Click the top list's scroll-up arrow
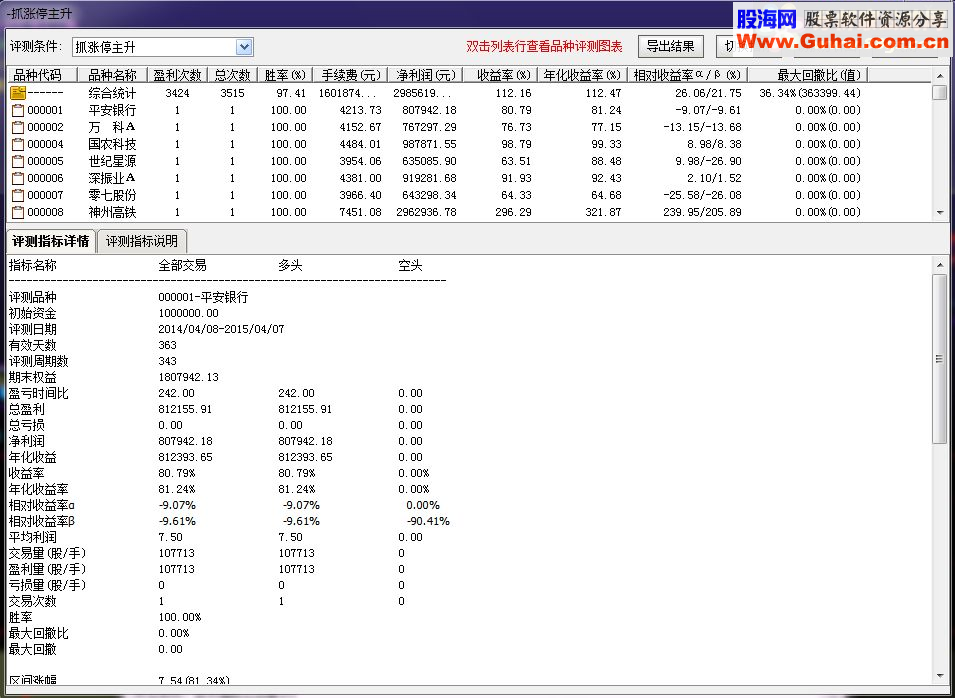 coord(940,76)
